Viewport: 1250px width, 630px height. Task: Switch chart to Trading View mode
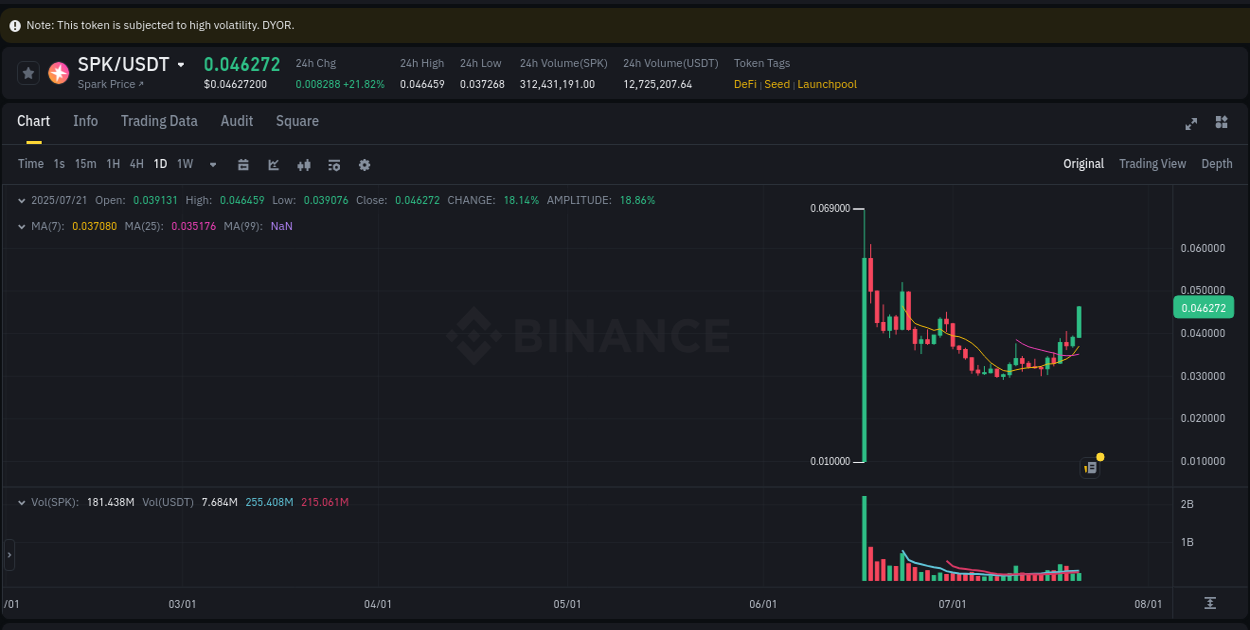point(1152,163)
